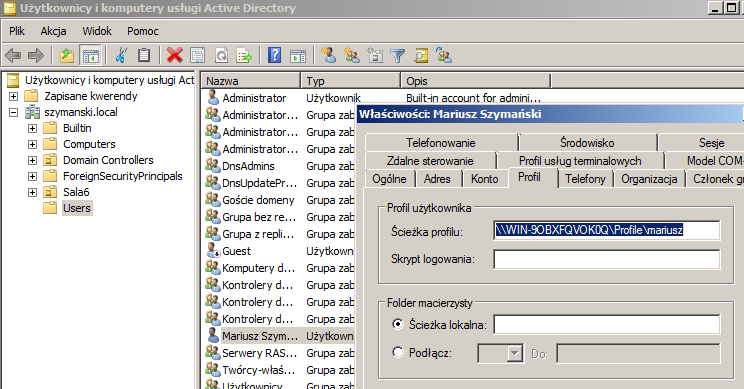Click the Sala6 organizational unit folder icon
The image size is (744, 389).
coord(50,192)
